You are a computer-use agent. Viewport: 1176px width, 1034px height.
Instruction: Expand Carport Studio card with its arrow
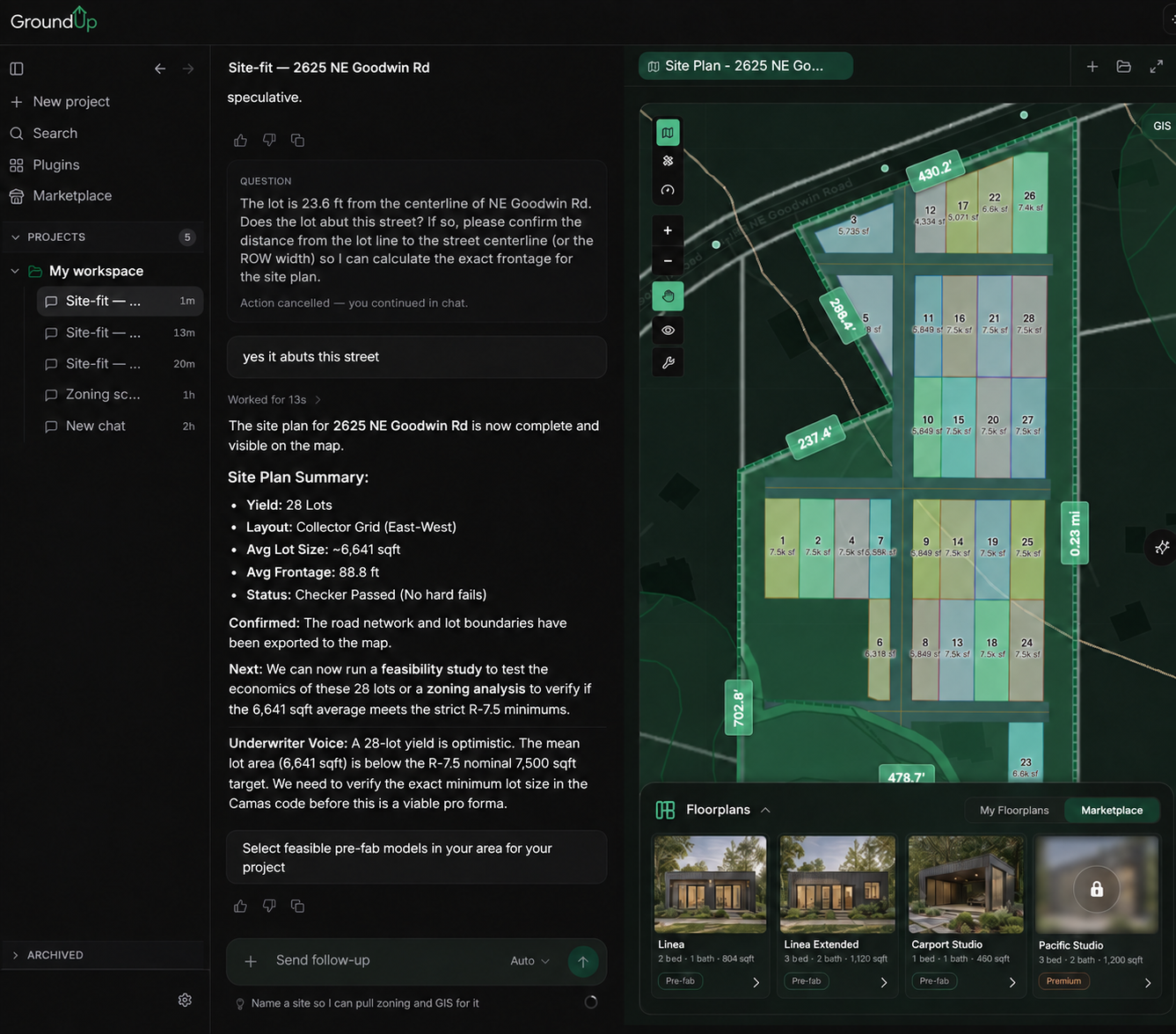click(x=1012, y=983)
